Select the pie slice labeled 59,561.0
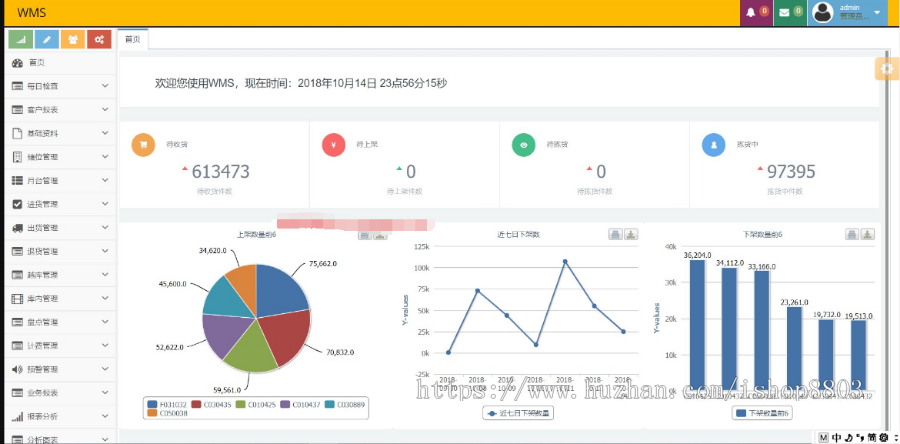This screenshot has width=900, height=444. 251,348
